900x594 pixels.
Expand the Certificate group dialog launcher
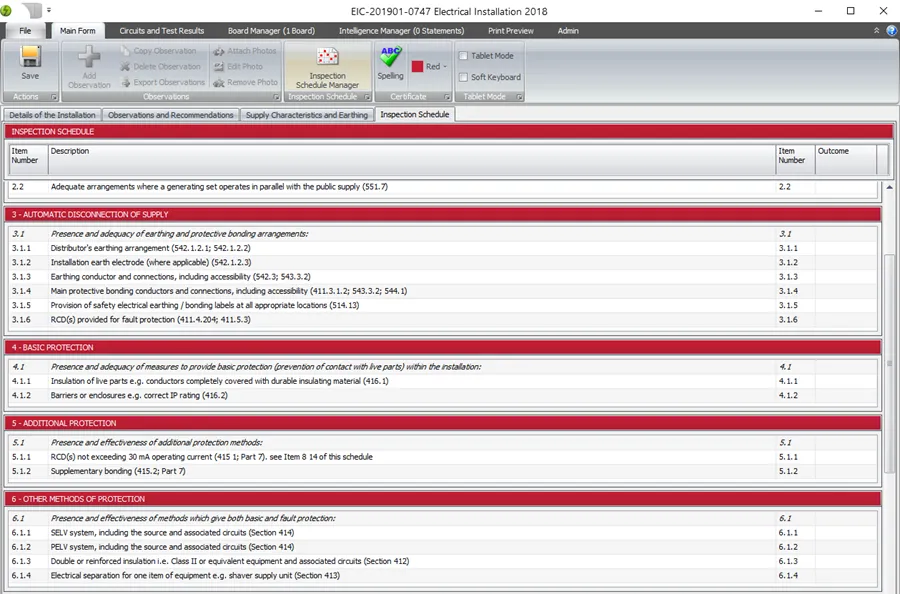[446, 97]
